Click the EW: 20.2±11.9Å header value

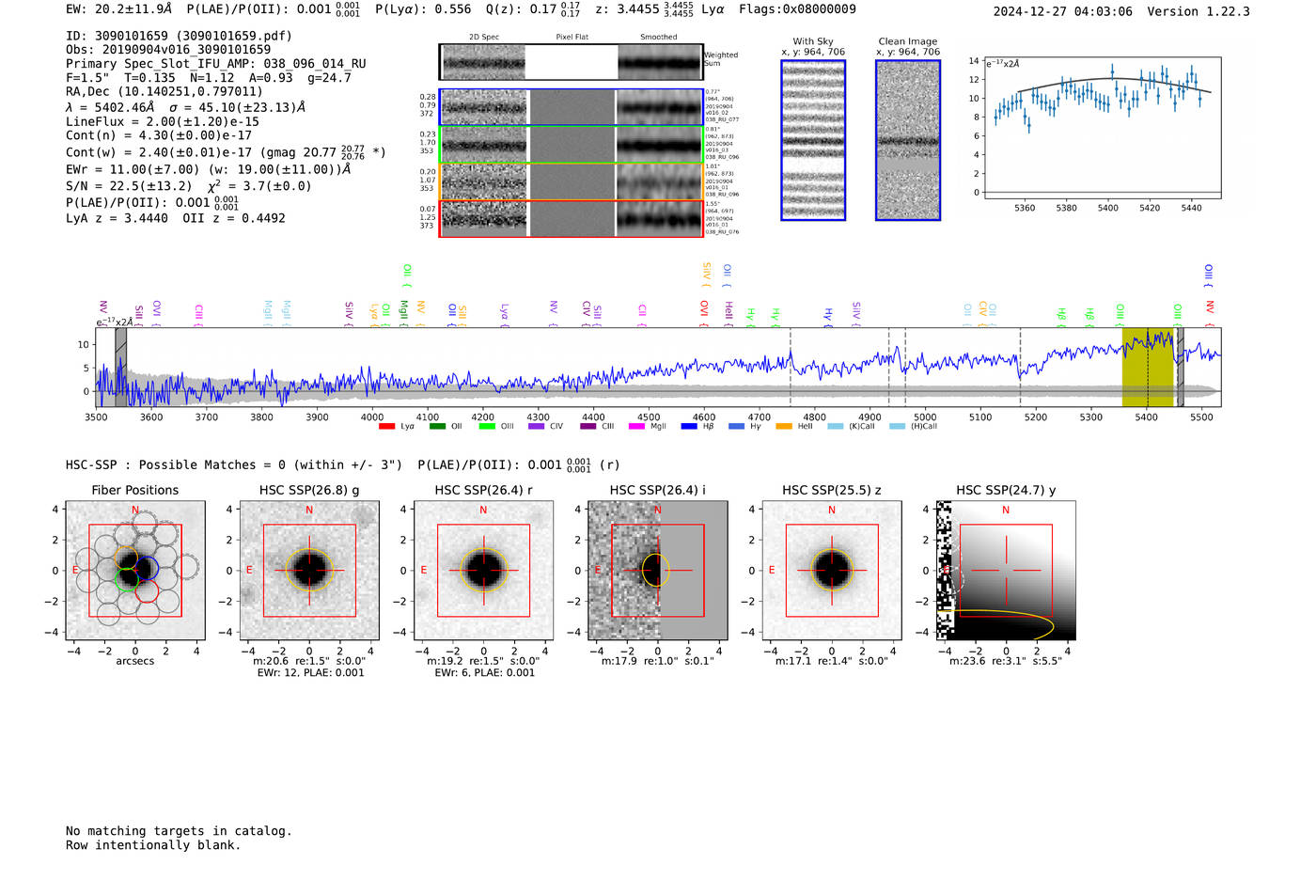tap(119, 8)
